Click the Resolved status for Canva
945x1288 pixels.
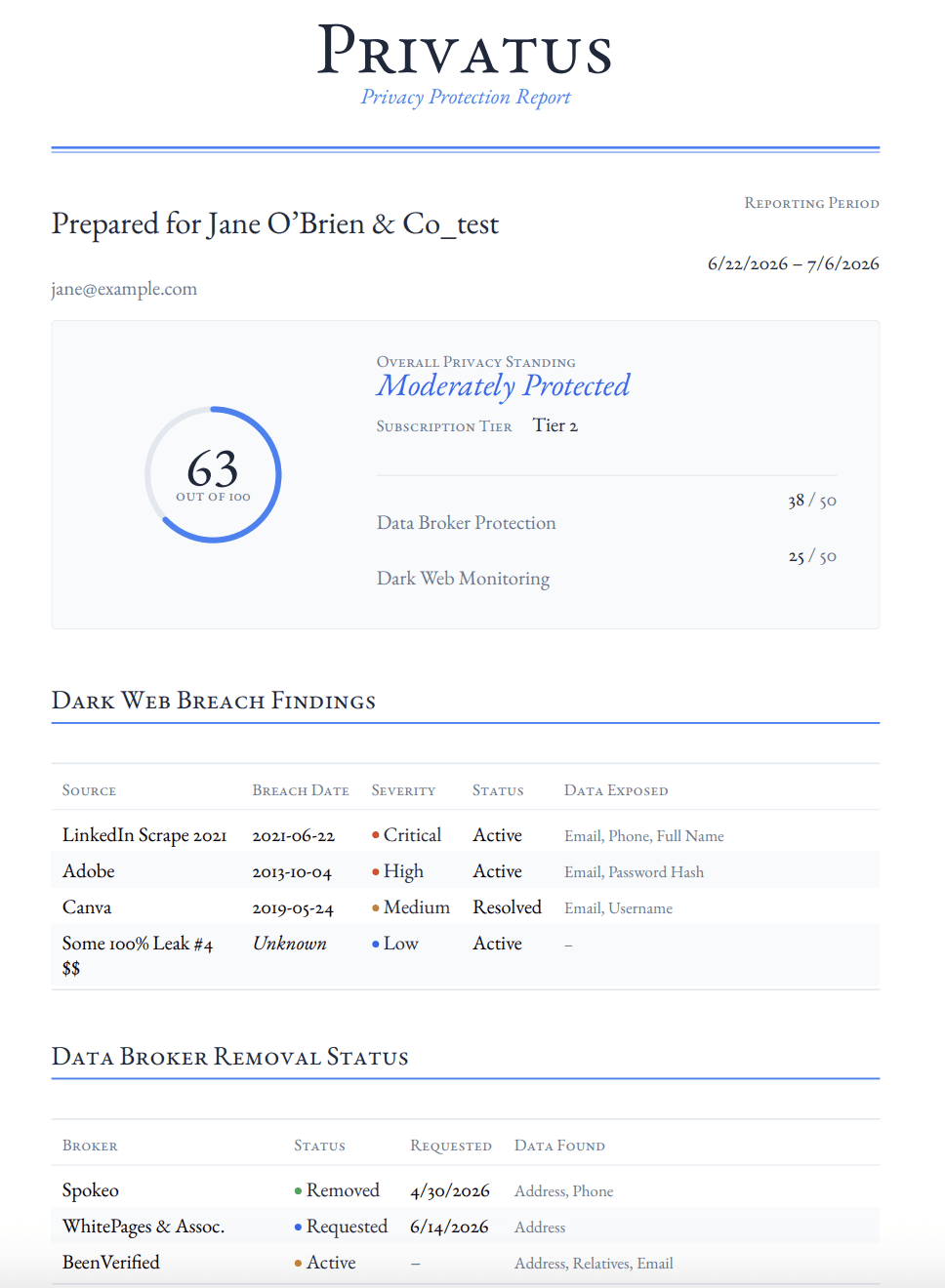click(x=508, y=907)
